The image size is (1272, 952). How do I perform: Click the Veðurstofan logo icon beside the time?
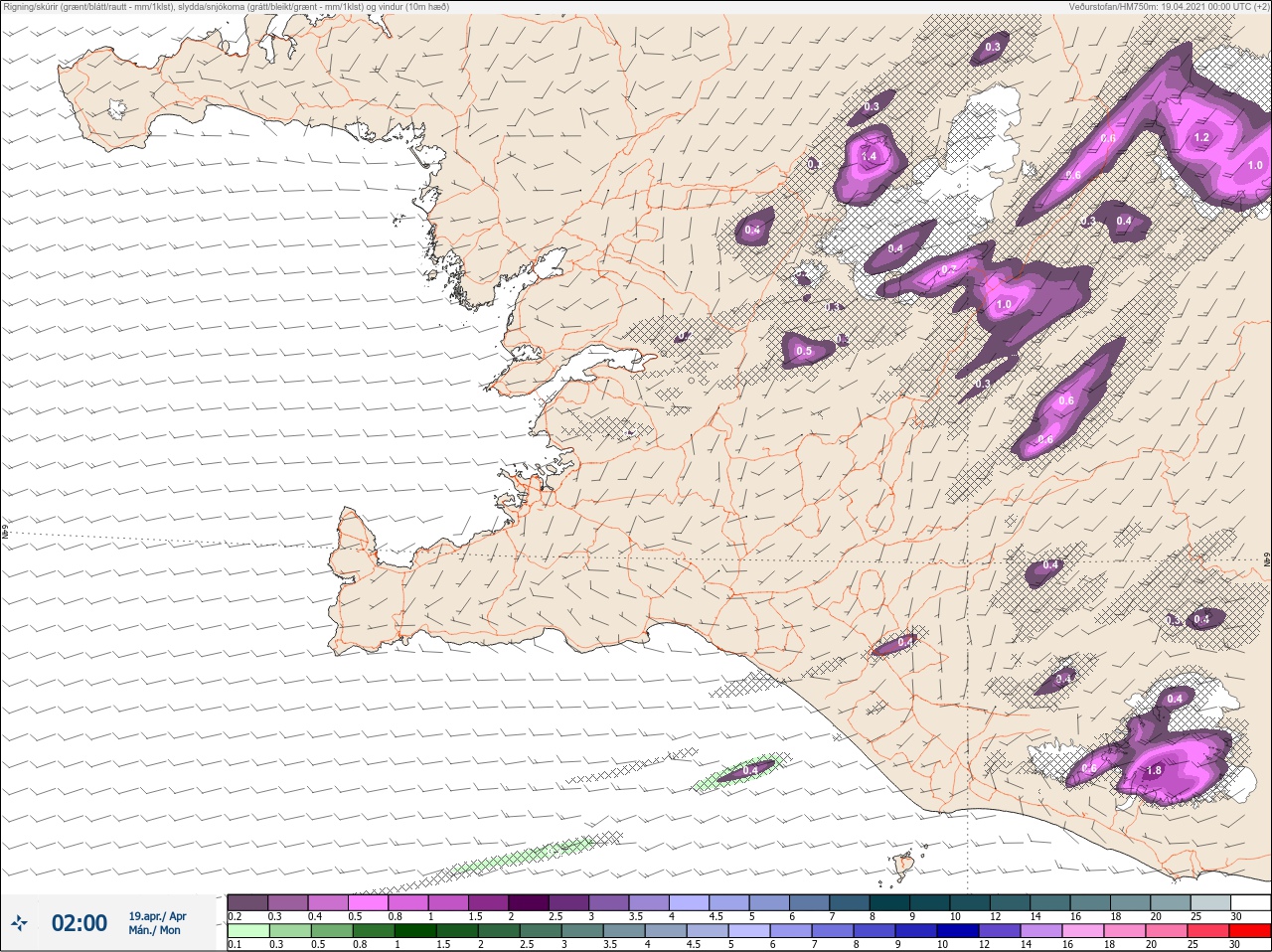[x=20, y=924]
